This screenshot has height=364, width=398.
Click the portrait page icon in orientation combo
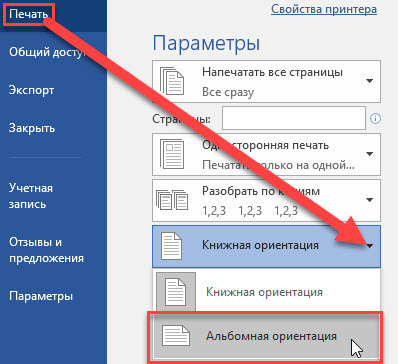[171, 246]
